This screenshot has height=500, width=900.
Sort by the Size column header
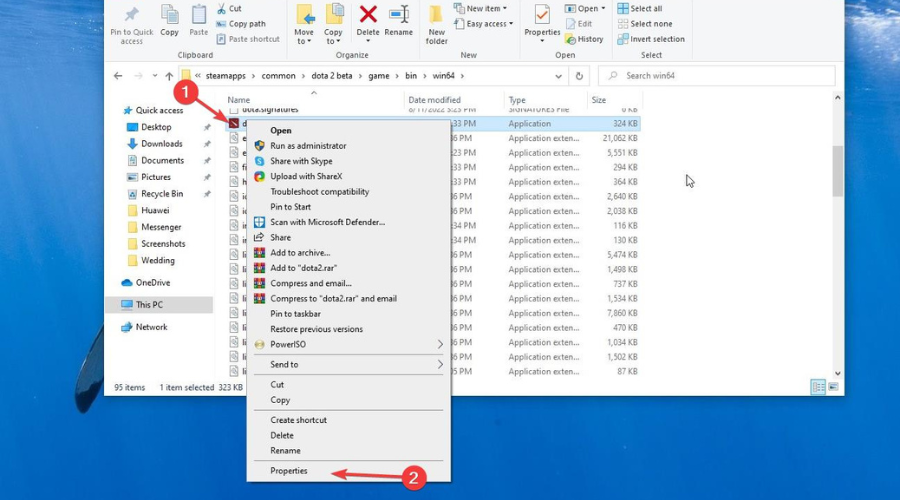pyautogui.click(x=599, y=100)
